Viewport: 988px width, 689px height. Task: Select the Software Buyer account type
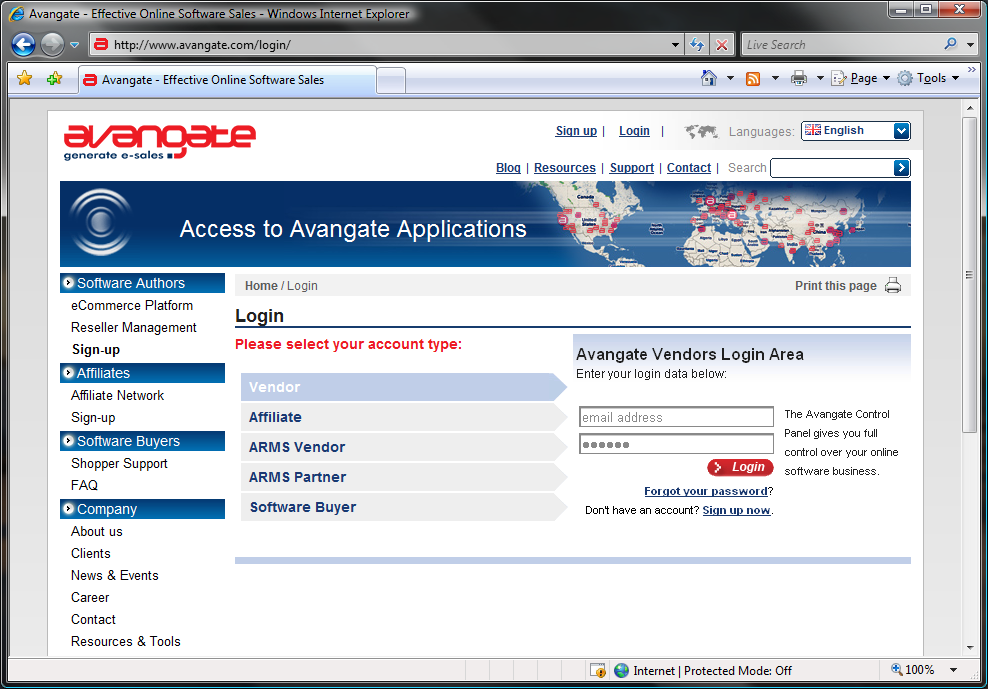[302, 507]
